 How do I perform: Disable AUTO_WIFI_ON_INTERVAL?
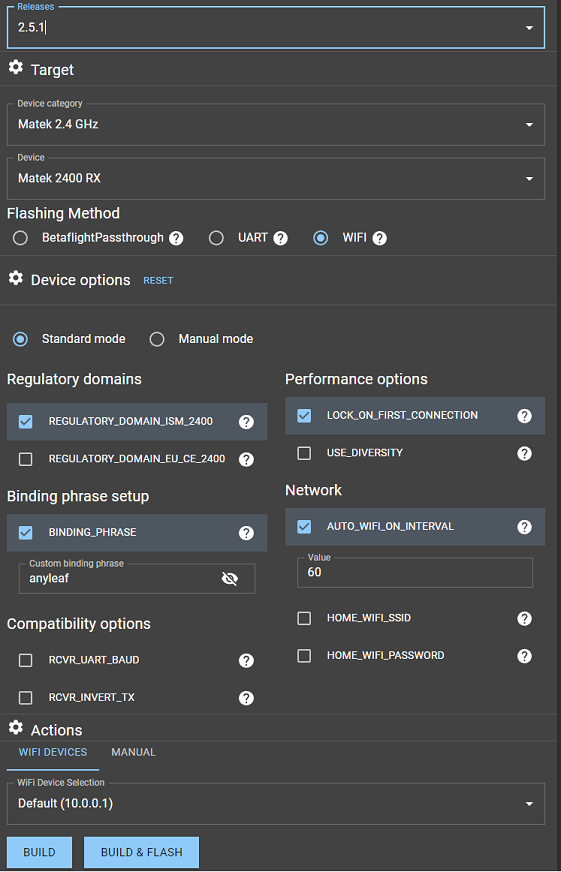(304, 527)
